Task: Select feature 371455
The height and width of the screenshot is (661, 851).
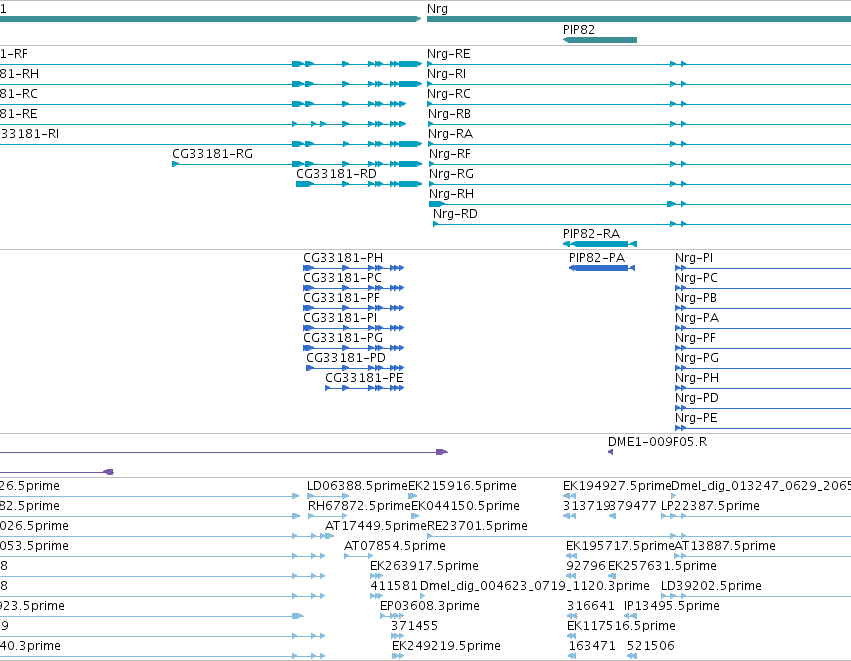Action: (x=414, y=626)
